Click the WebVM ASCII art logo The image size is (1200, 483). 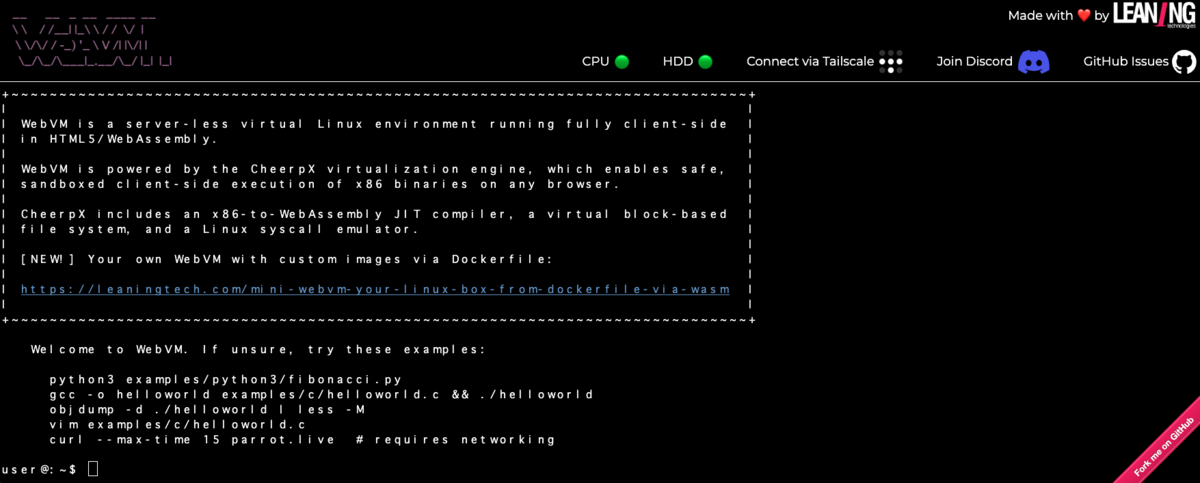tap(92, 40)
